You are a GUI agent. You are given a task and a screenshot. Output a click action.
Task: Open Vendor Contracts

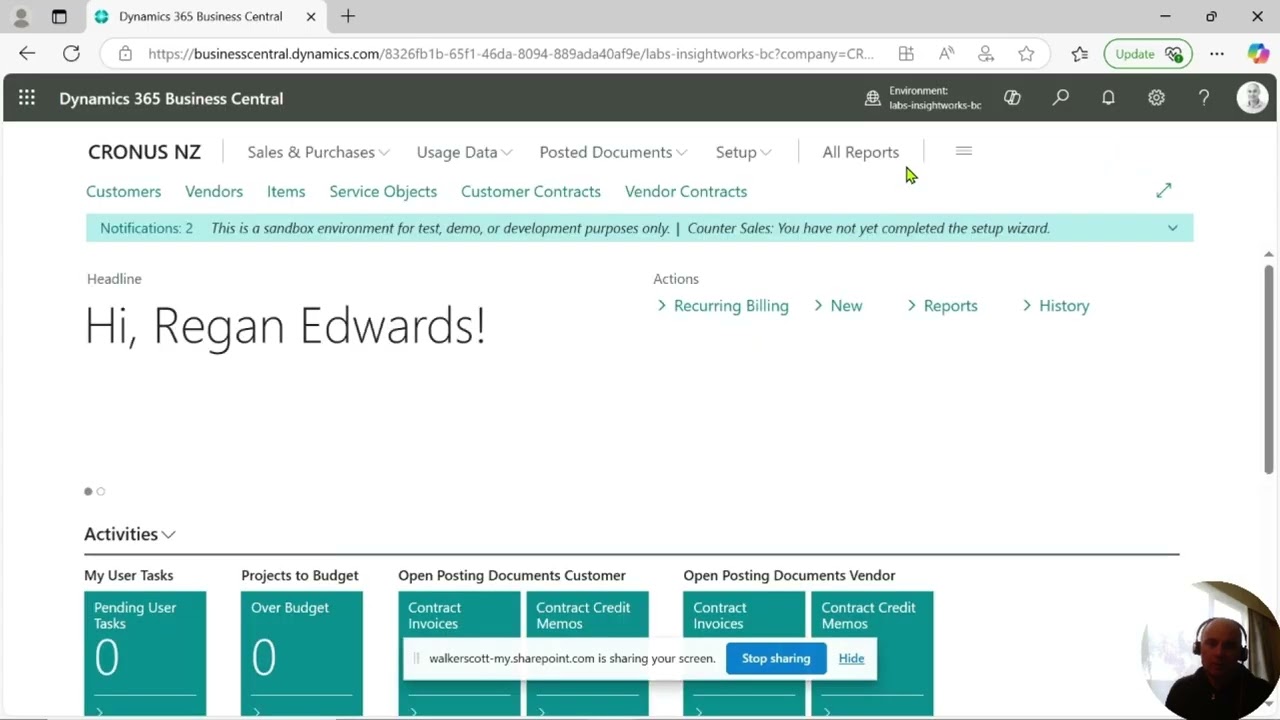point(686,191)
